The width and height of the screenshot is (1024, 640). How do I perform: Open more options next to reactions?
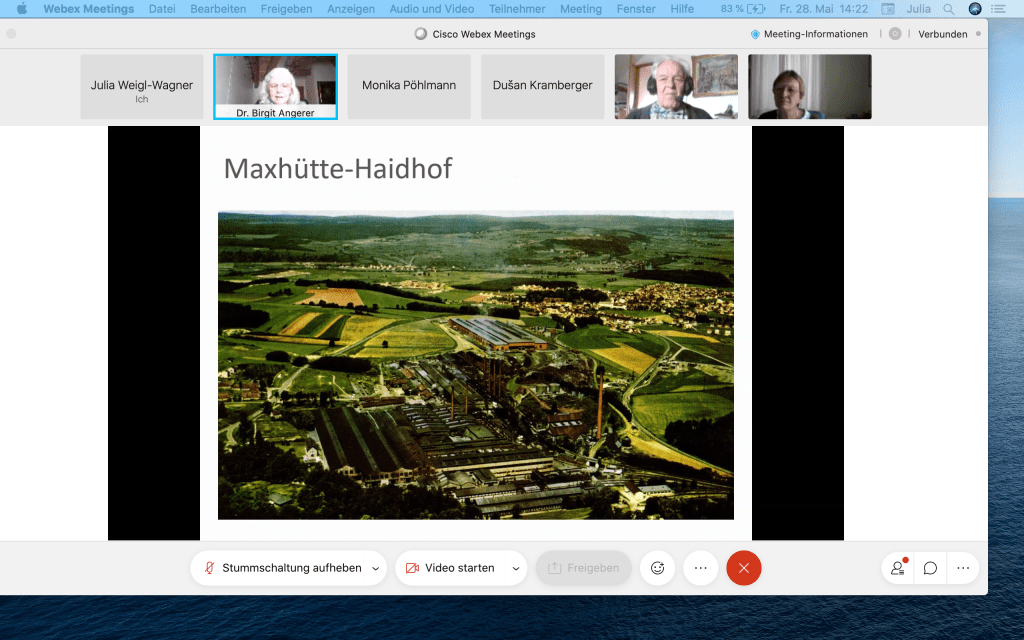tap(700, 568)
